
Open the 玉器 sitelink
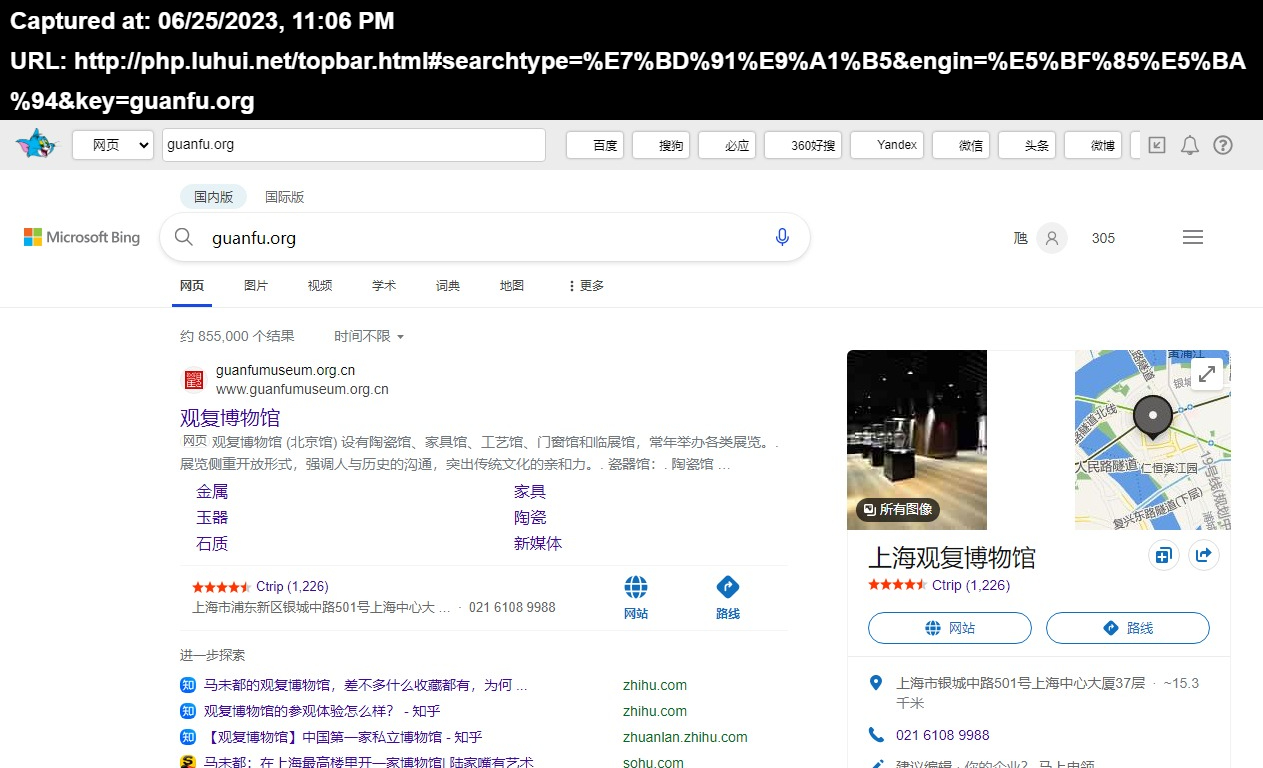click(212, 518)
